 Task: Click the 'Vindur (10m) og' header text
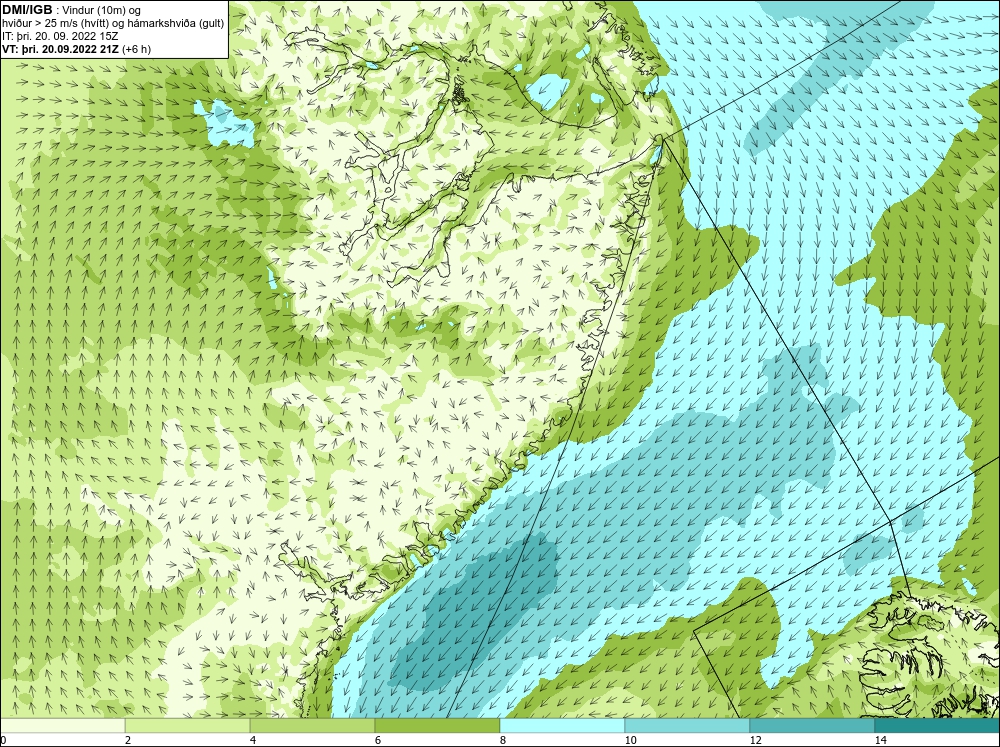coord(102,10)
